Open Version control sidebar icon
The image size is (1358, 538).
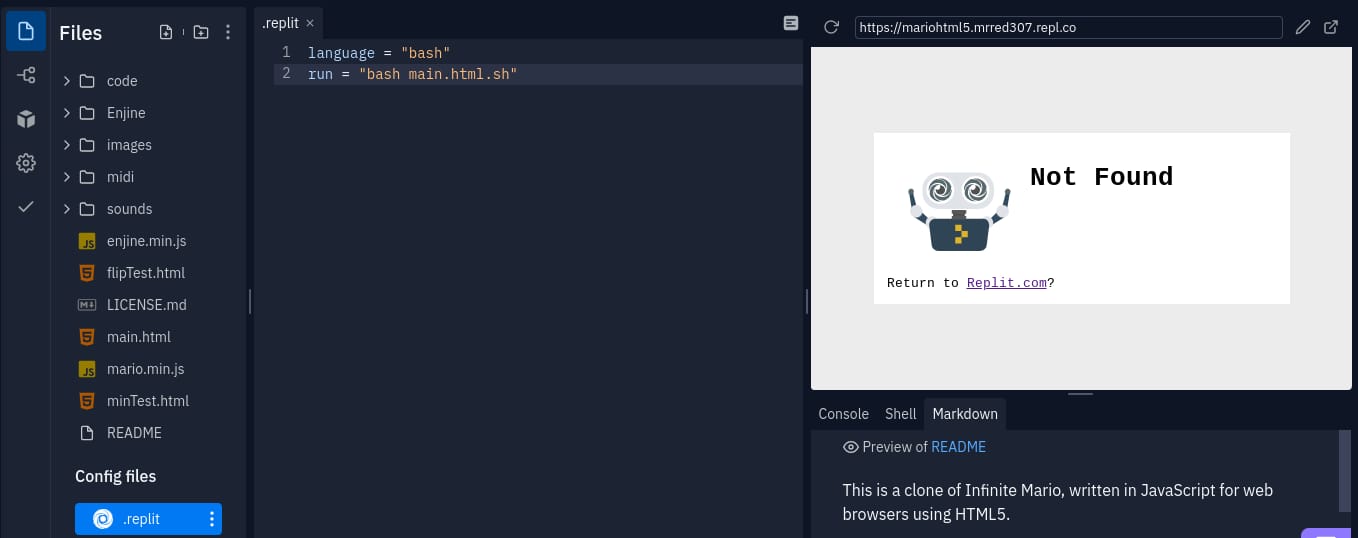(x=26, y=75)
